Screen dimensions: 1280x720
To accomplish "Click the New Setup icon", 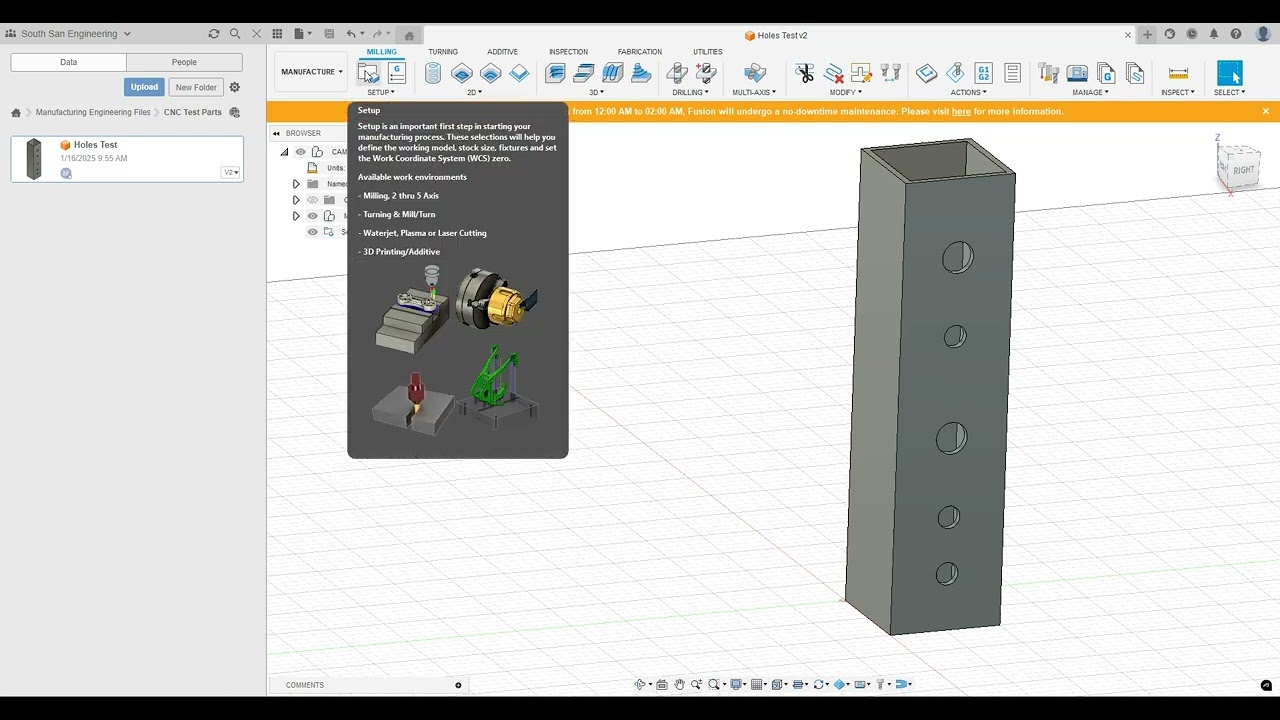I will (368, 73).
